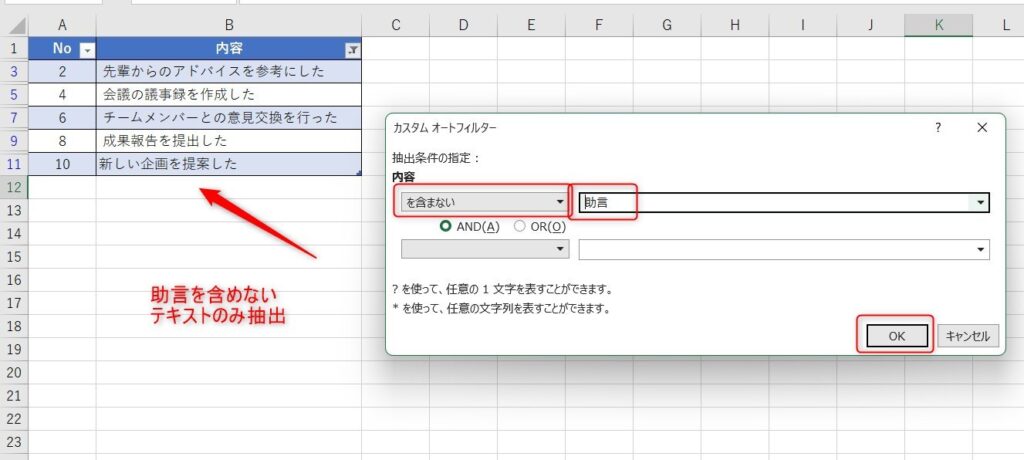Screen dimensions: 1024x460
Task: Click the No cell with value 4
Action: (62, 95)
